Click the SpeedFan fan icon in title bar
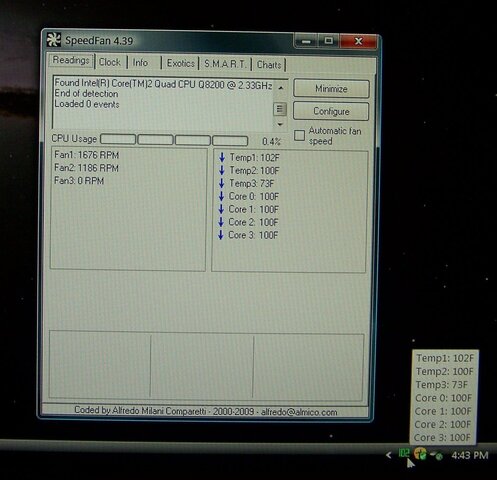The image size is (497, 480). pyautogui.click(x=53, y=40)
